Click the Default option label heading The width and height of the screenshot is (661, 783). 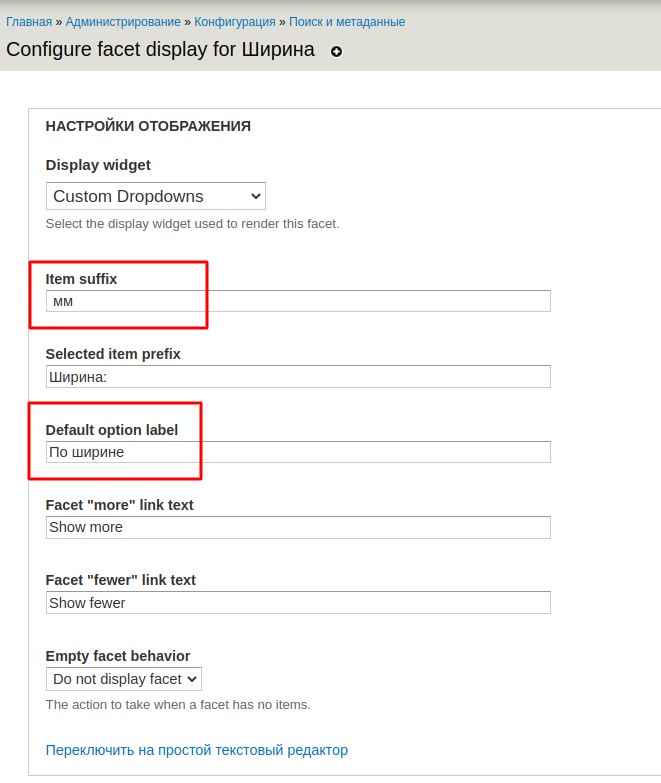112,430
